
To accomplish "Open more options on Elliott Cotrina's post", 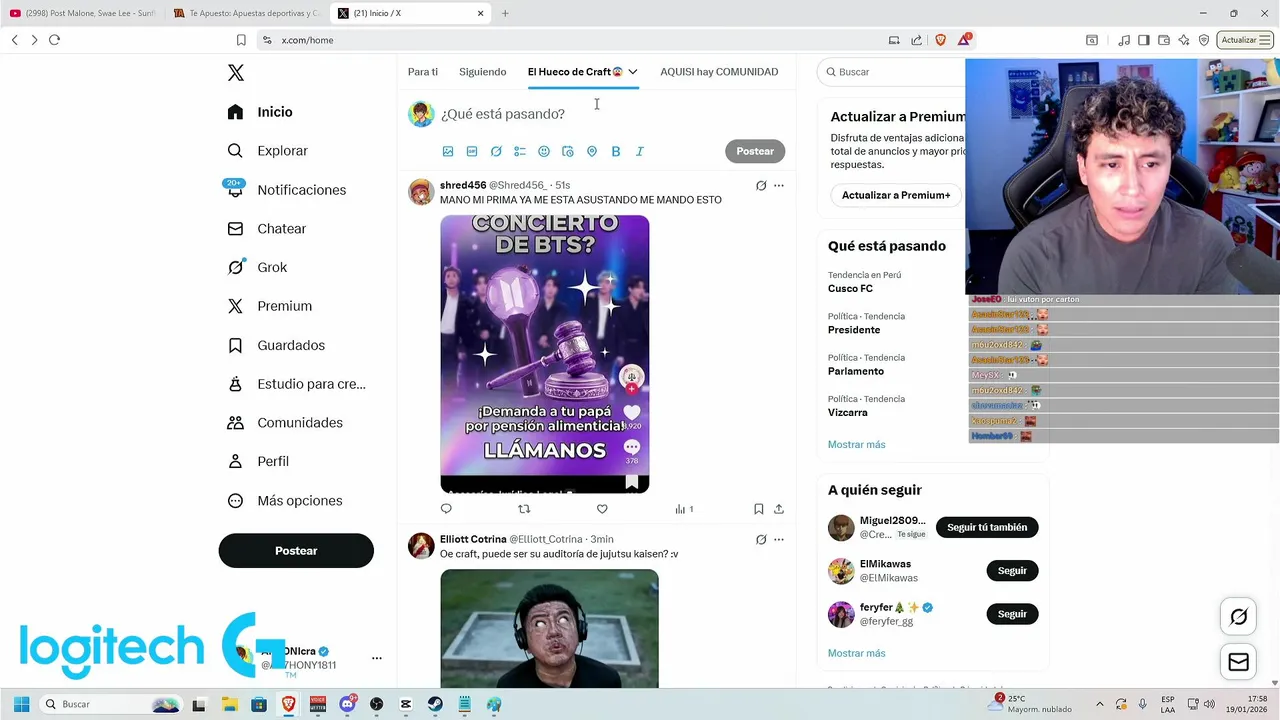I will [779, 539].
